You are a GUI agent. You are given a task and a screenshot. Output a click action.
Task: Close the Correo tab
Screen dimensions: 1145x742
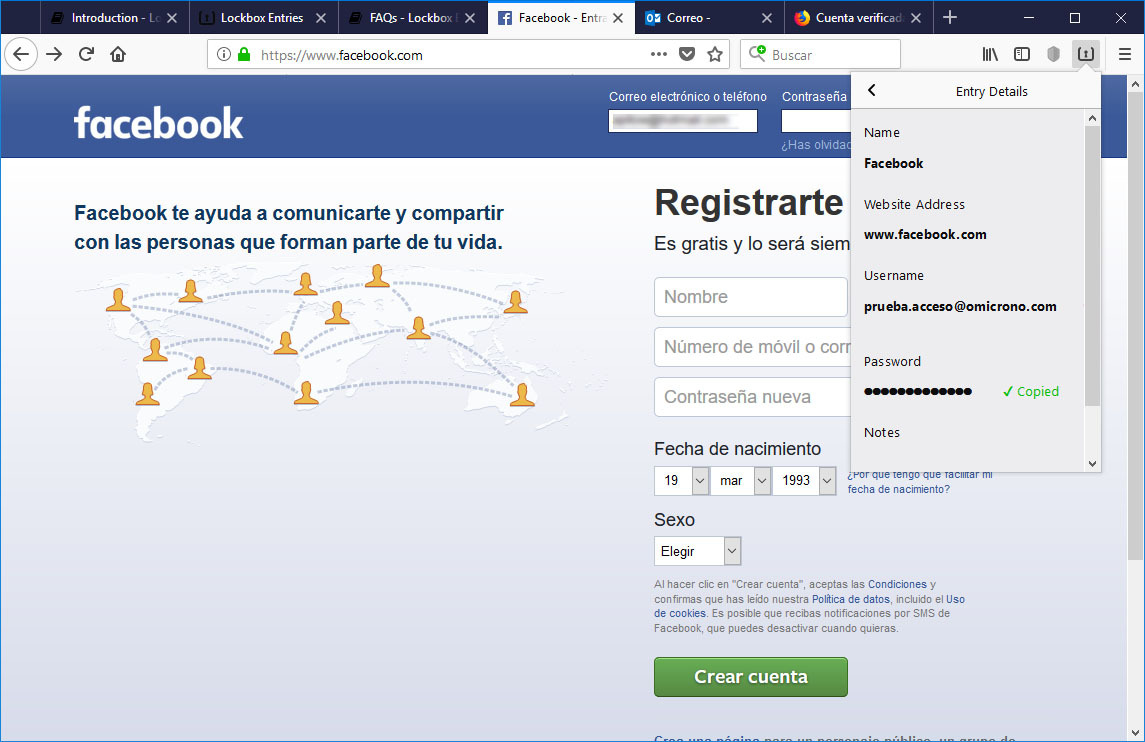[x=767, y=18]
